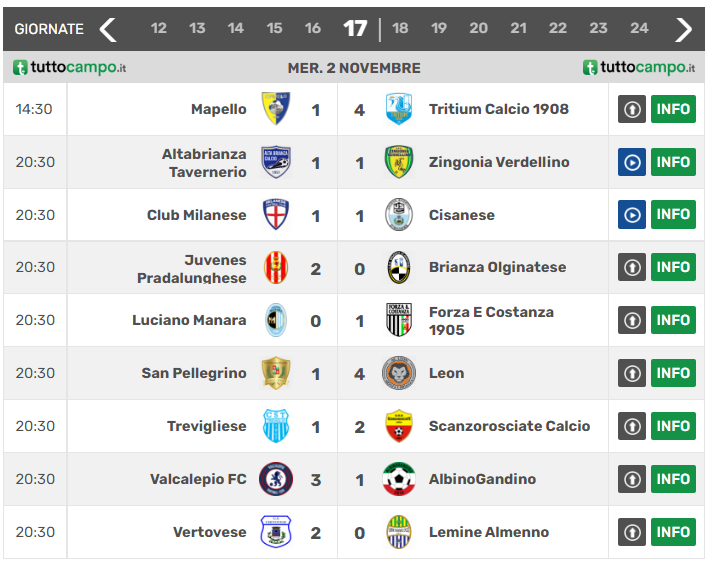Click upload icon for Valcalepio FC match
Screen dimensions: 706x561
pyautogui.click(x=631, y=479)
